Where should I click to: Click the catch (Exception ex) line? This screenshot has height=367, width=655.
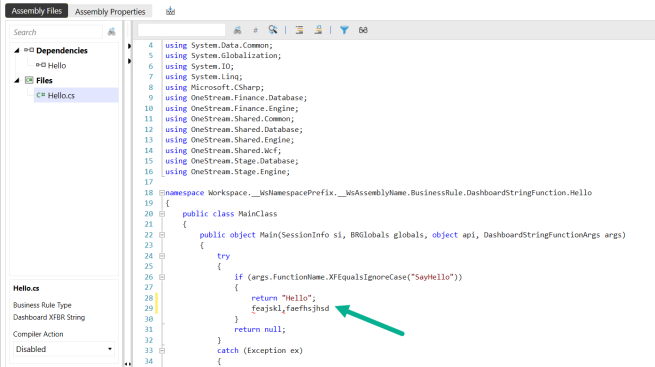[260, 351]
